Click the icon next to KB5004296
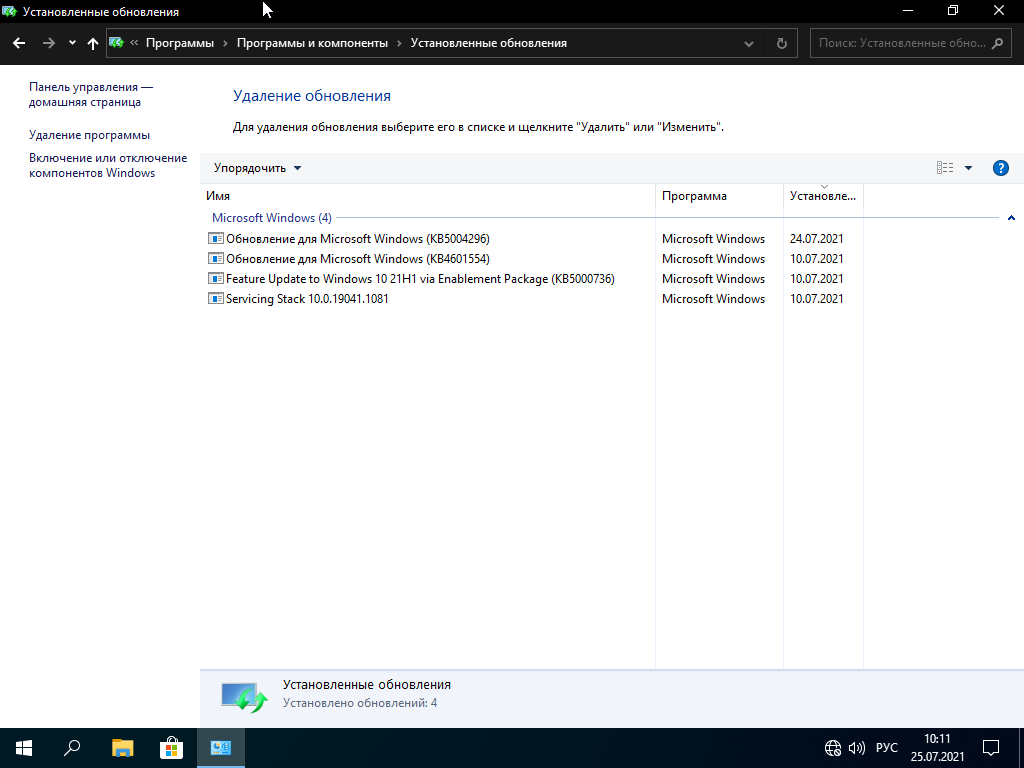Image resolution: width=1024 pixels, height=768 pixels. 216,238
